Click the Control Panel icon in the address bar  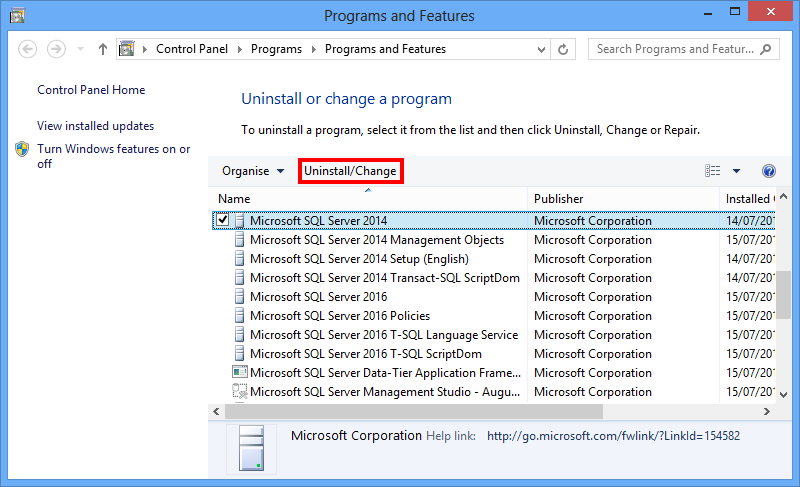tap(127, 49)
